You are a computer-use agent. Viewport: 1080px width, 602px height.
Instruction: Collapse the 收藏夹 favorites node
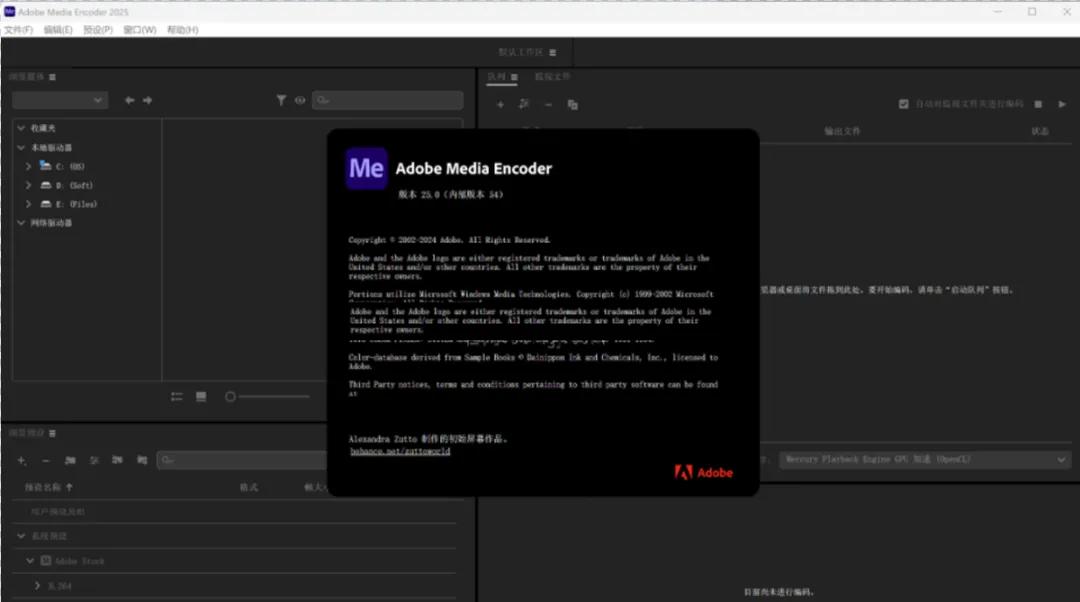tap(21, 128)
